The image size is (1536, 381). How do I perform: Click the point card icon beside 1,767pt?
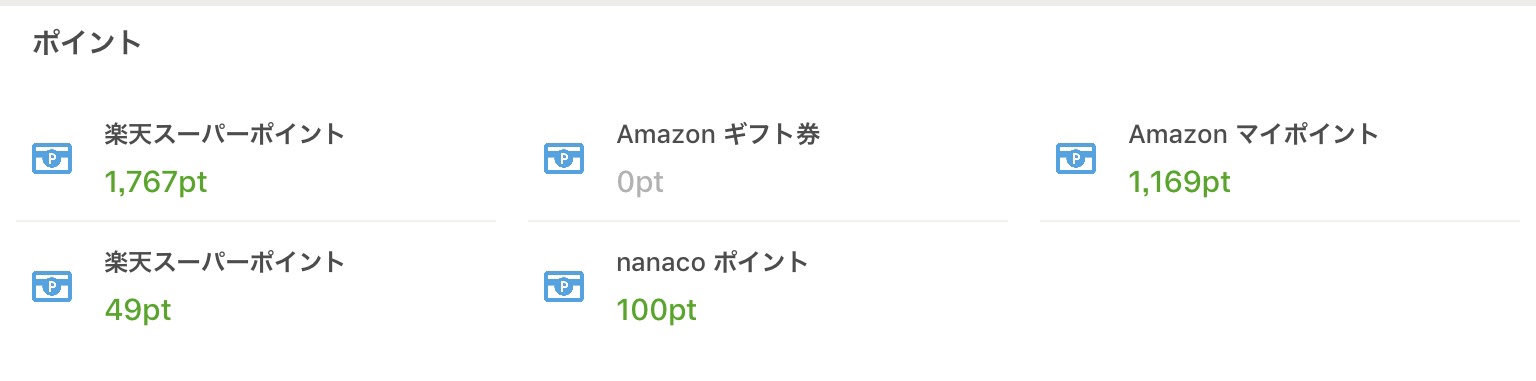(52, 158)
